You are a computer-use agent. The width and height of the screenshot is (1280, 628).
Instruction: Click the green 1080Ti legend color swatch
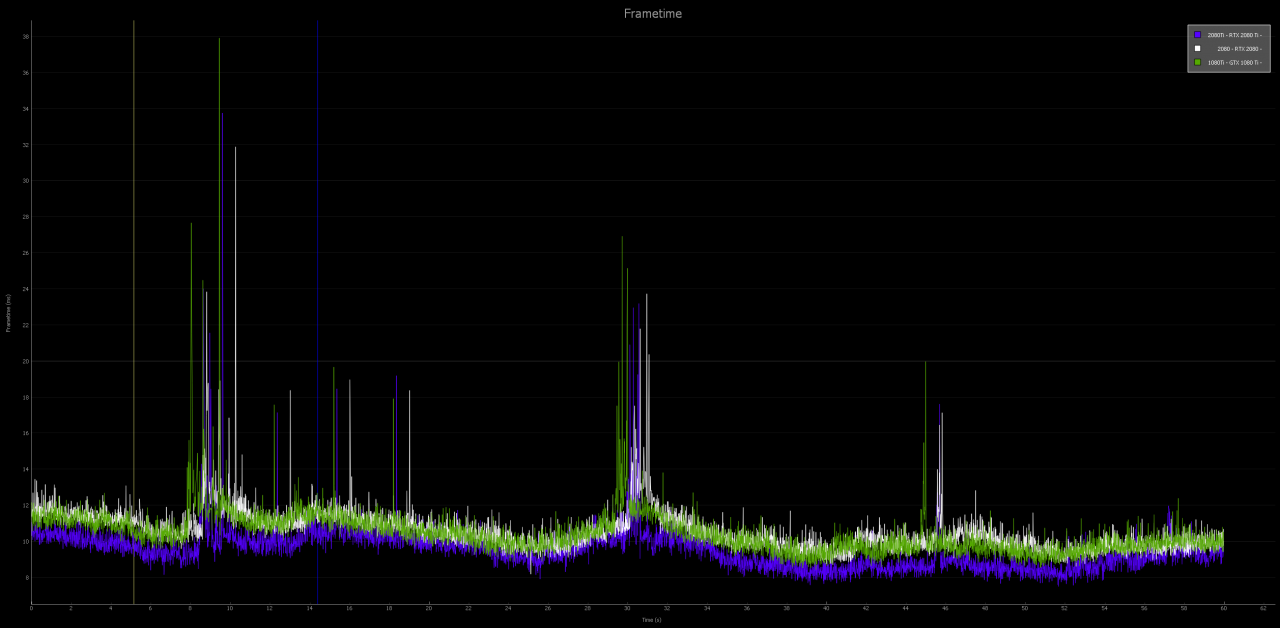click(1197, 62)
